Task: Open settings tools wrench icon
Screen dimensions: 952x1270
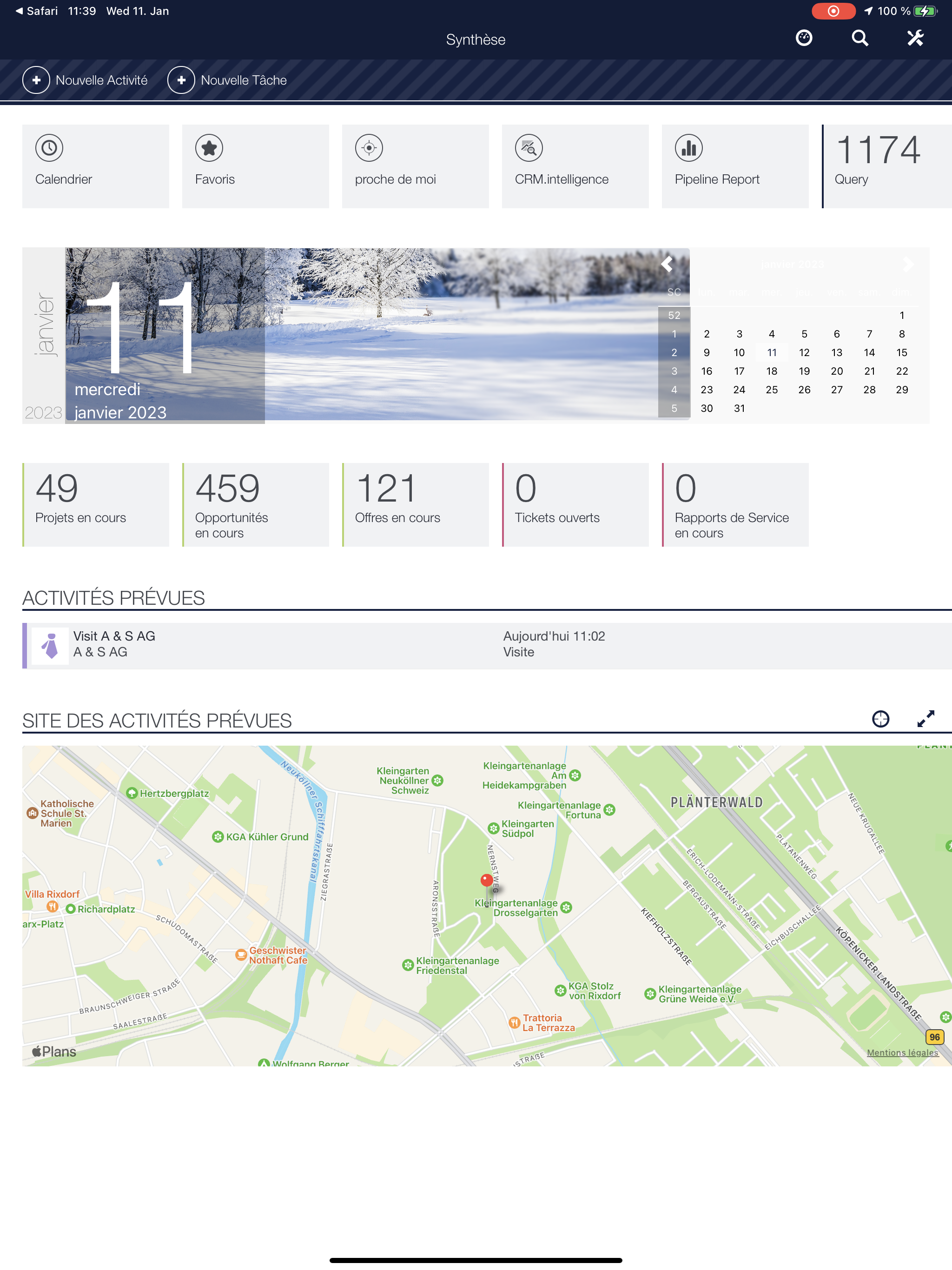Action: (x=915, y=38)
